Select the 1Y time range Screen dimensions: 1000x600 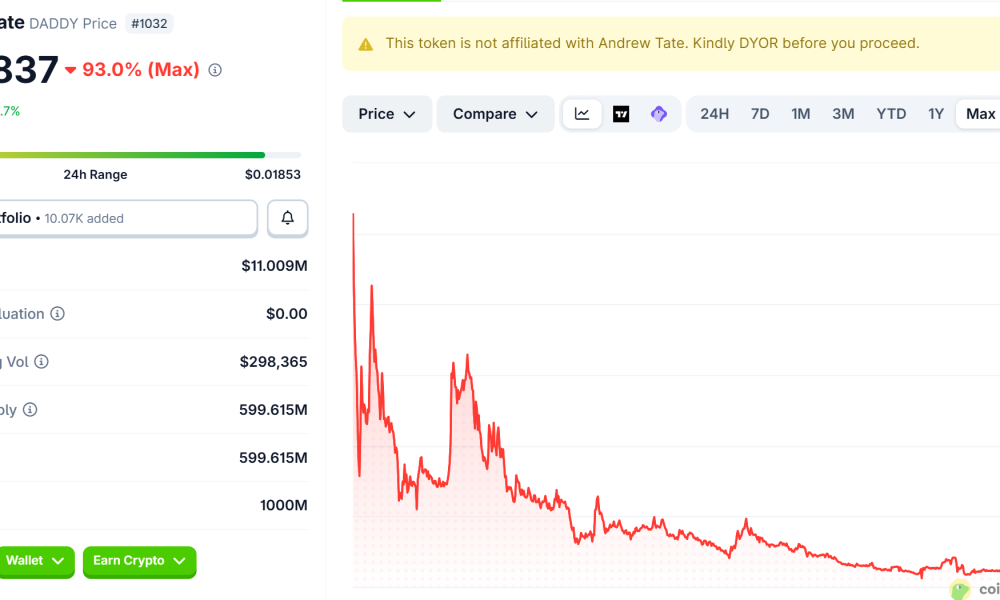click(936, 114)
